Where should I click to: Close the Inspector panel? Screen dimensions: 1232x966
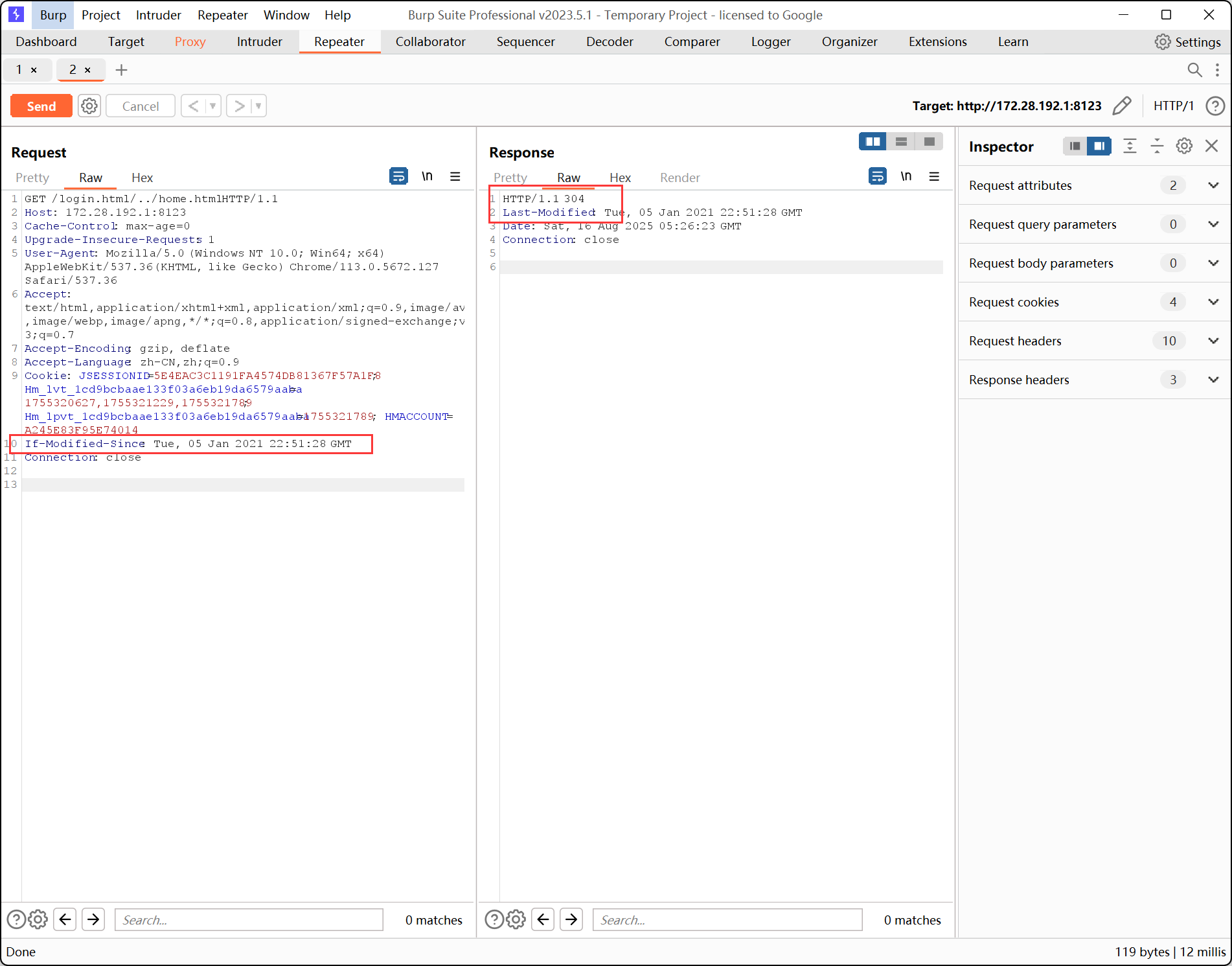1211,146
